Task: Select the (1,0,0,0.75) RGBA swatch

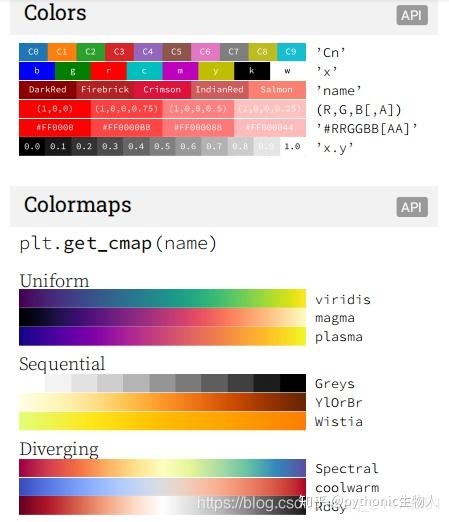Action: [126, 109]
